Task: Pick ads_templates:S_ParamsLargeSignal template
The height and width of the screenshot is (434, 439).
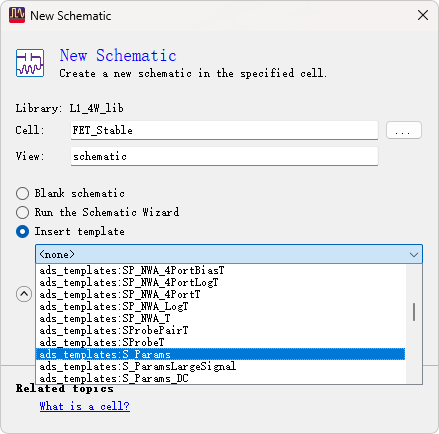Action: (x=220, y=366)
